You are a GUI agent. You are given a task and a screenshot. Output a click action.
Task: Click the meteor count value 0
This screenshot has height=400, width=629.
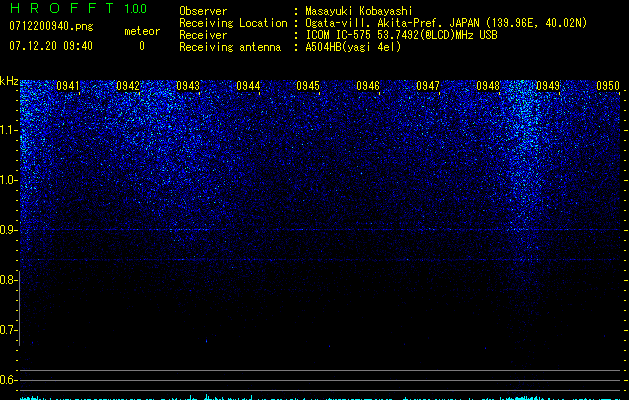click(142, 46)
